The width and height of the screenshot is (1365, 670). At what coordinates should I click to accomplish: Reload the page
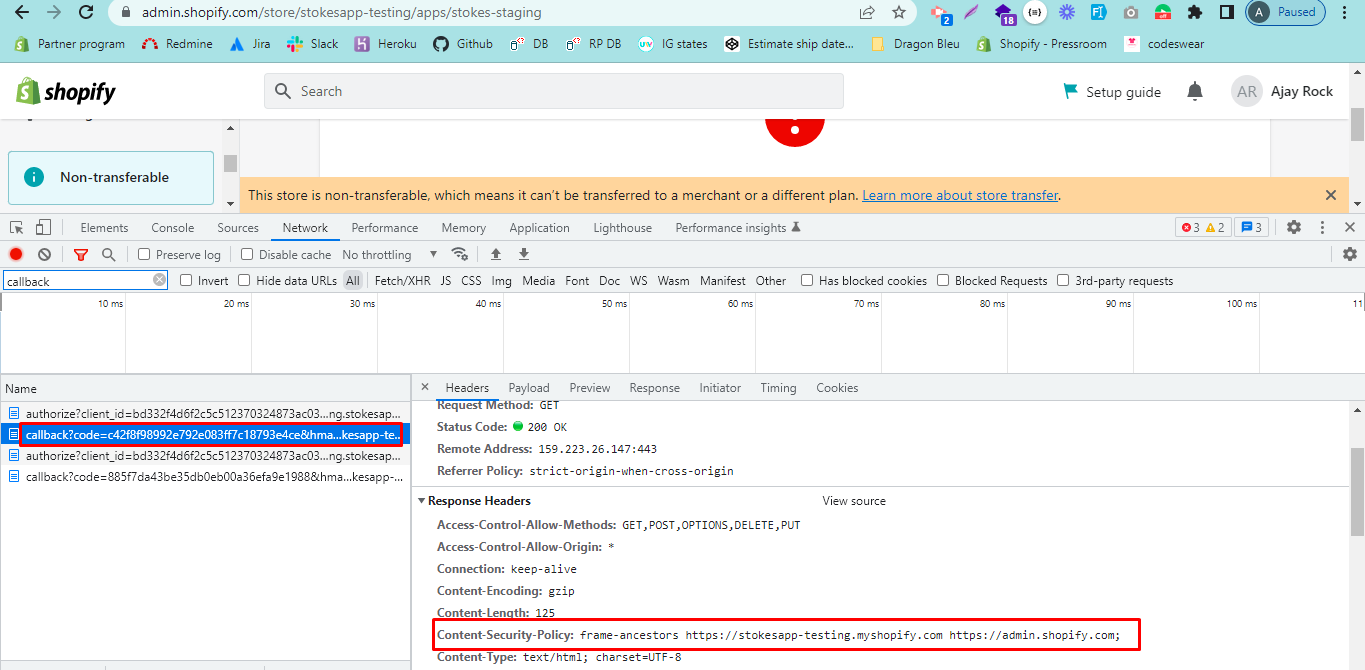[x=86, y=13]
